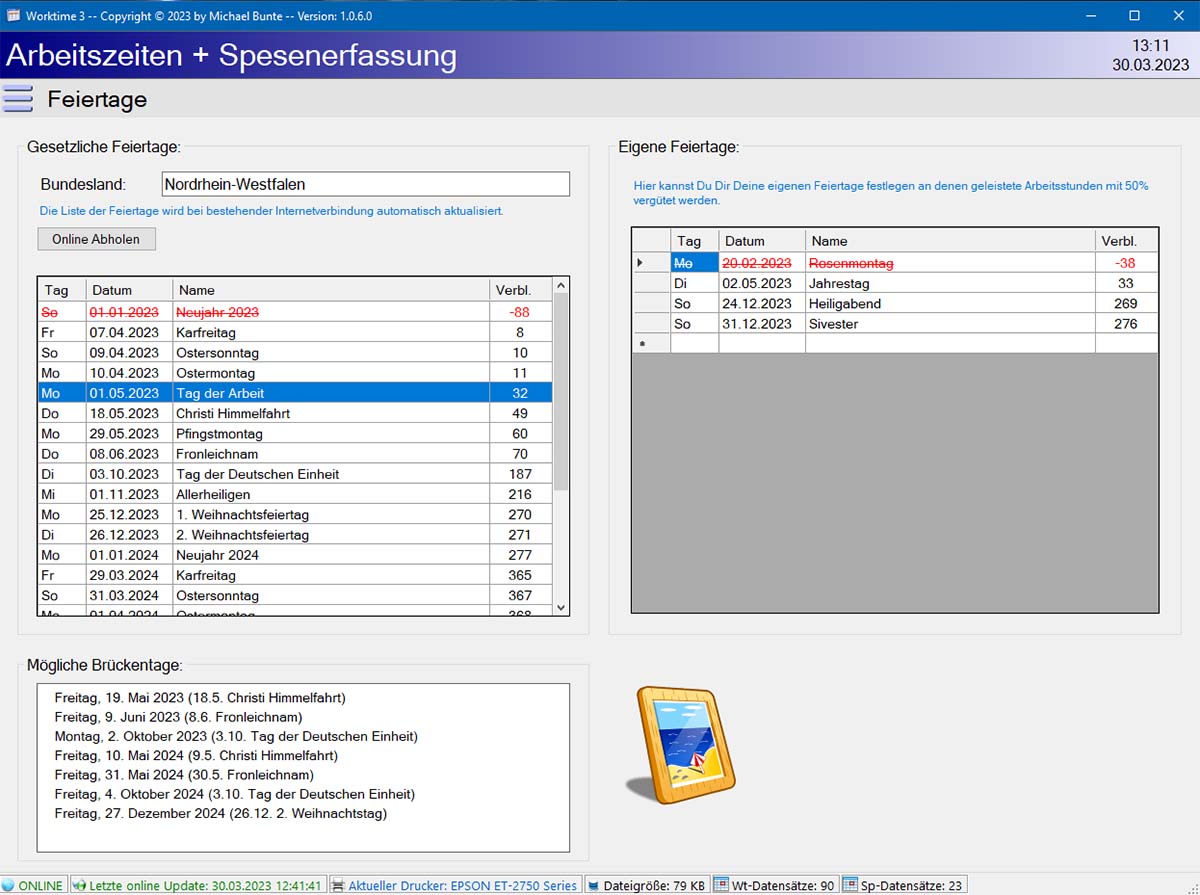1200x895 pixels.
Task: Click Freitag, 19. Mai 2023 bridge day
Action: click(x=200, y=698)
